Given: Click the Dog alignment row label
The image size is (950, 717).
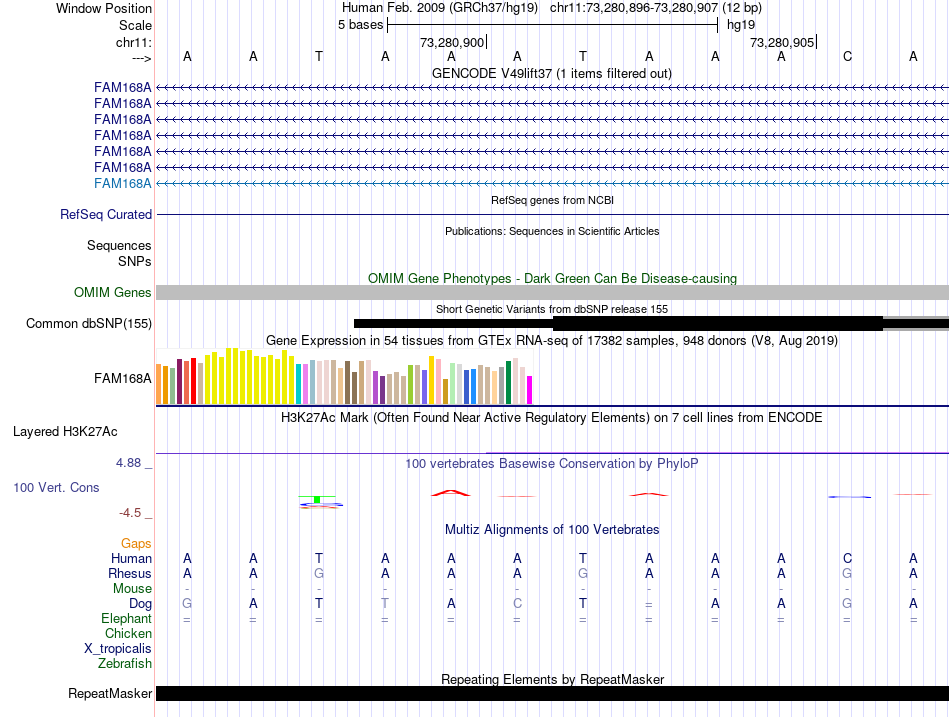Looking at the screenshot, I should (x=141, y=604).
